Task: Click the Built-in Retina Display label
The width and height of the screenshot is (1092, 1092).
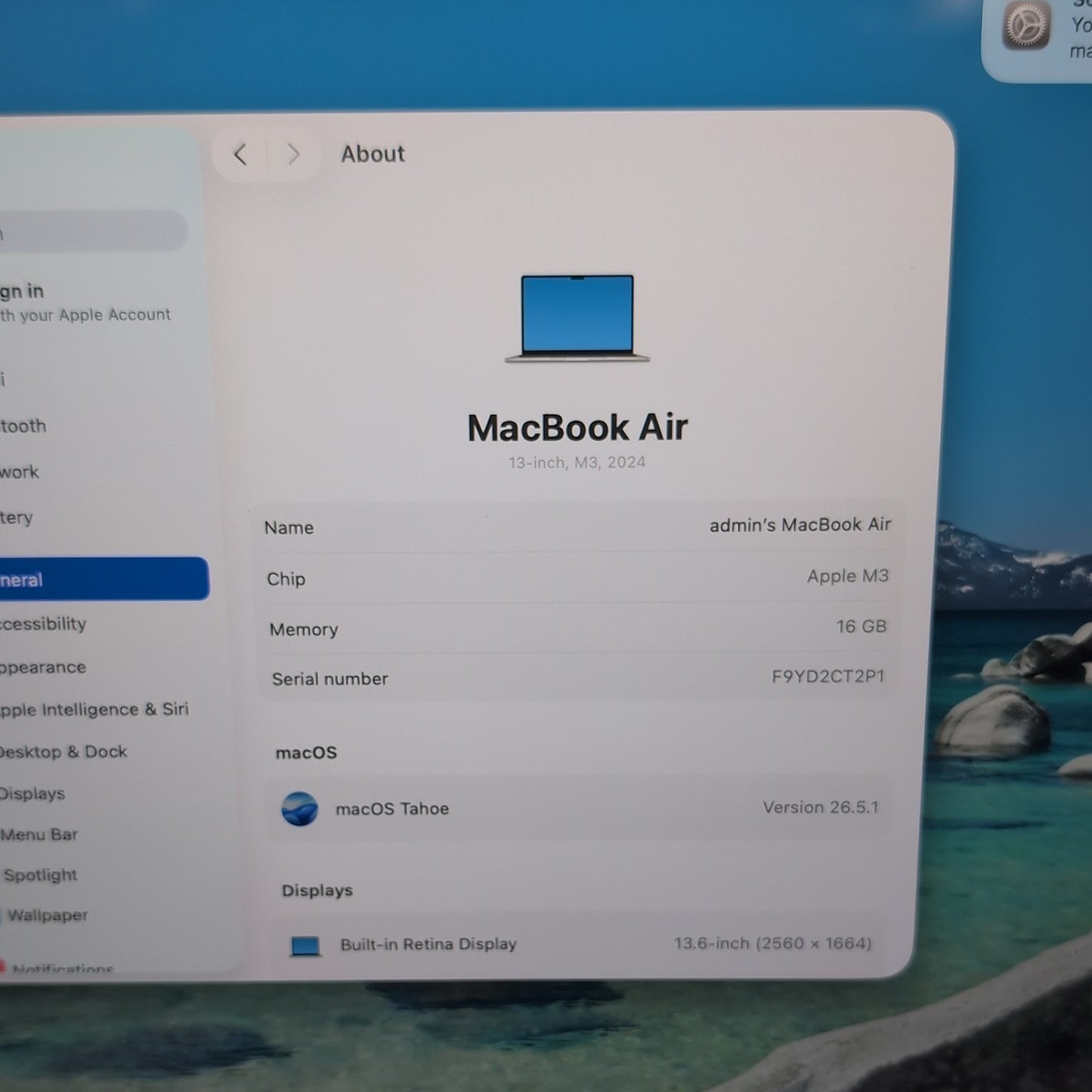Action: pyautogui.click(x=428, y=945)
